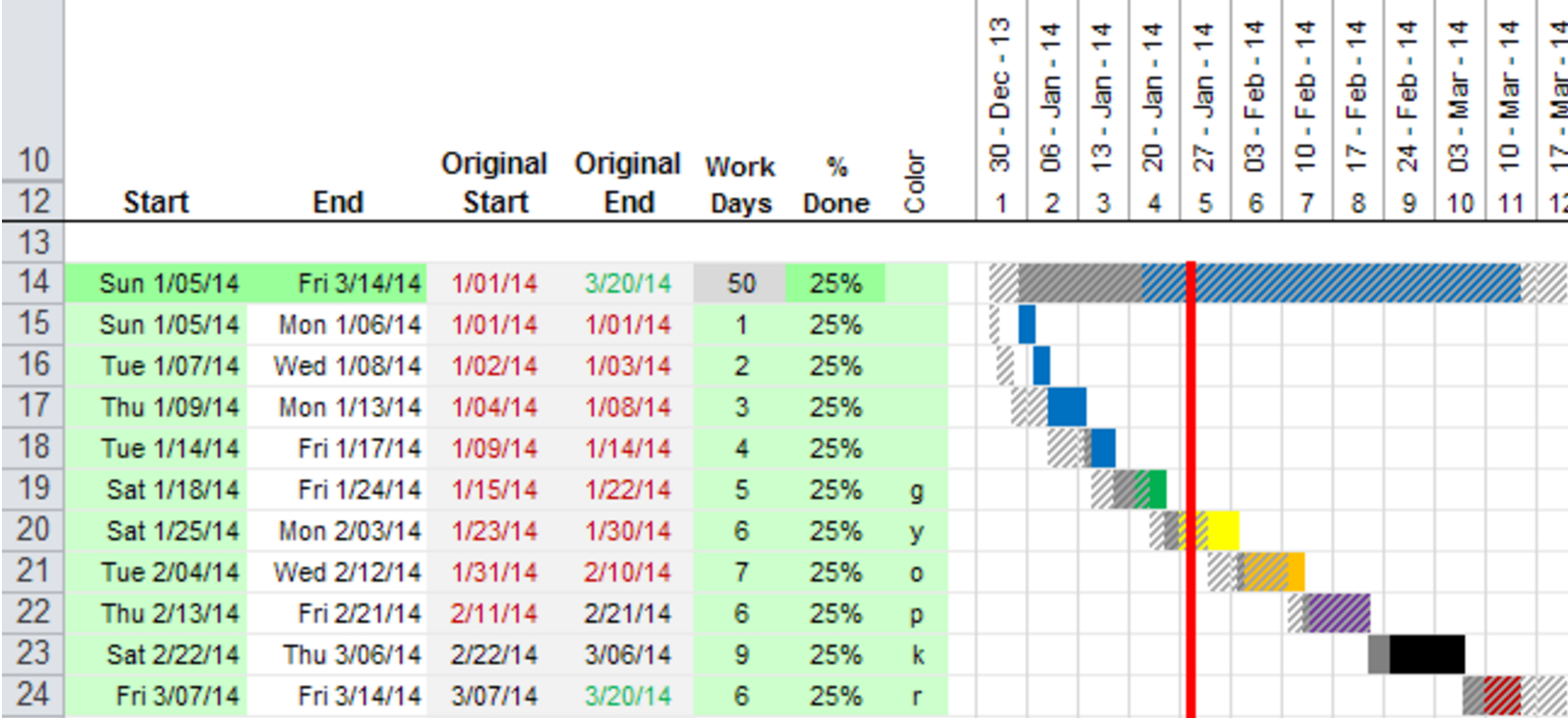Click the rotated Color column heading

915,181
